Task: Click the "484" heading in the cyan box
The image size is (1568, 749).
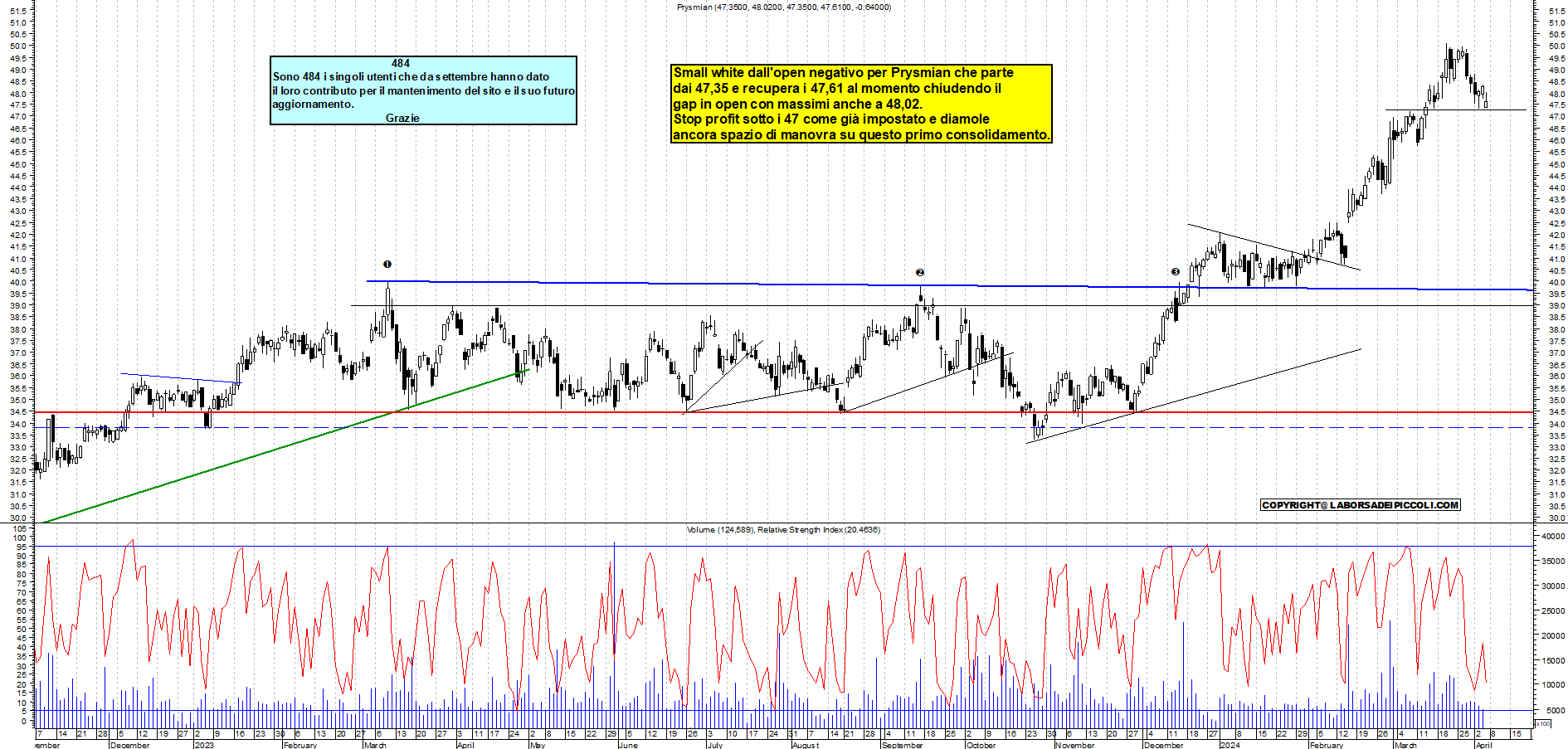Action: click(401, 63)
